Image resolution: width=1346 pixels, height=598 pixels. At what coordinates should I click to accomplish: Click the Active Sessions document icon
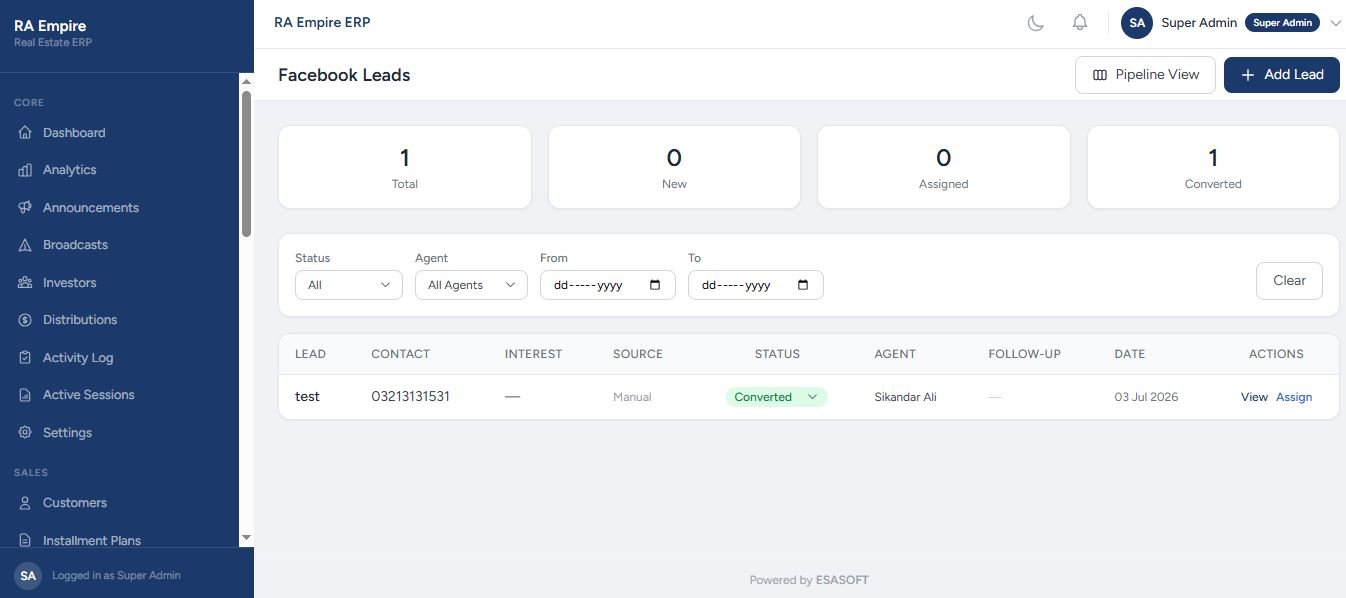click(25, 395)
